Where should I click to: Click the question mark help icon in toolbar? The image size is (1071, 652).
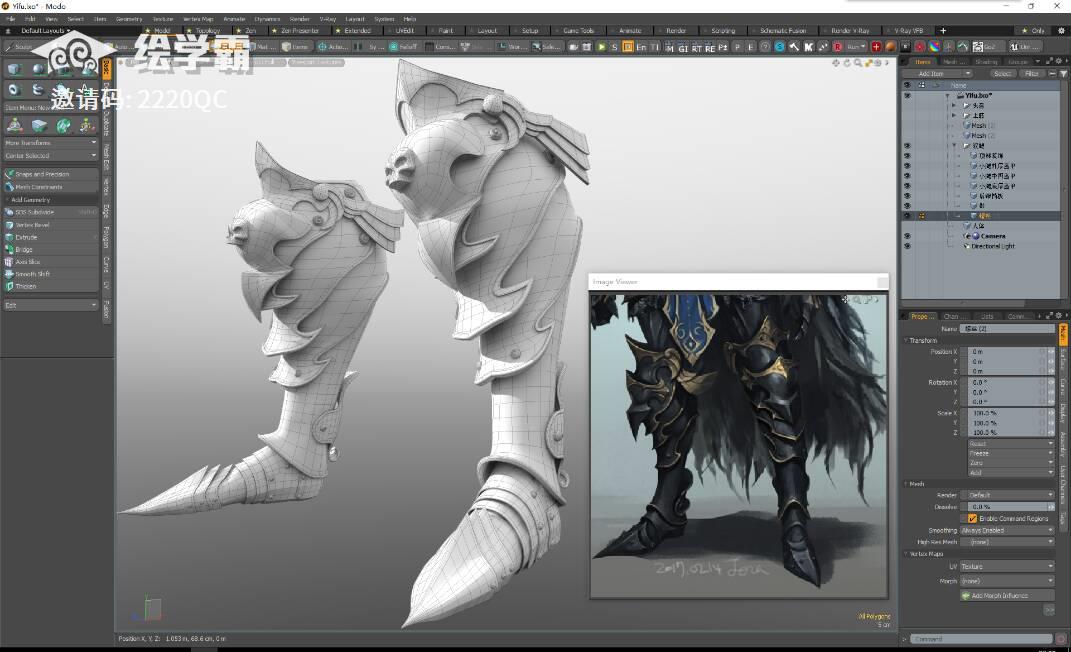pyautogui.click(x=765, y=47)
